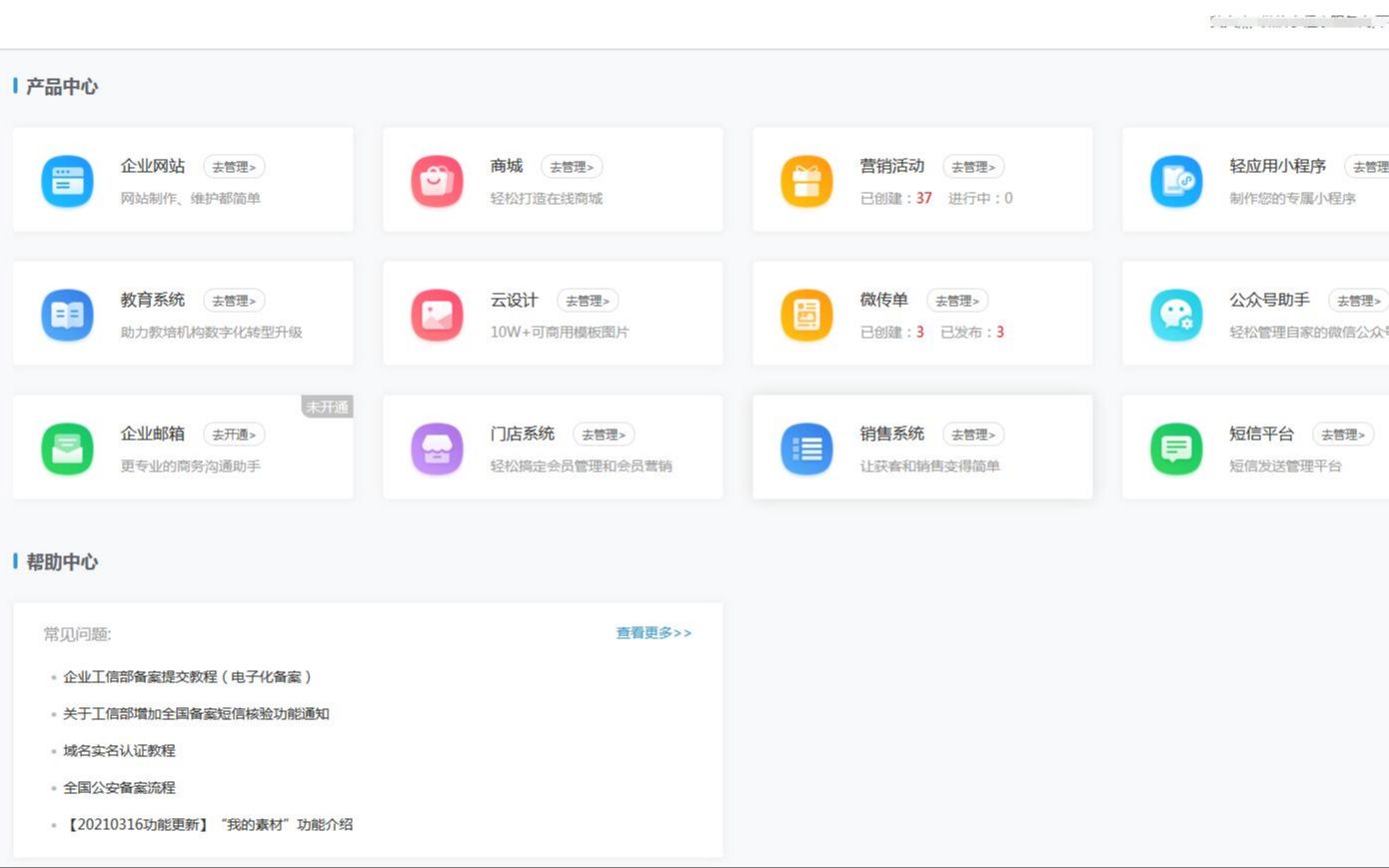This screenshot has height=868, width=1389.
Task: Click 查看更多>> link in help center
Action: point(654,633)
